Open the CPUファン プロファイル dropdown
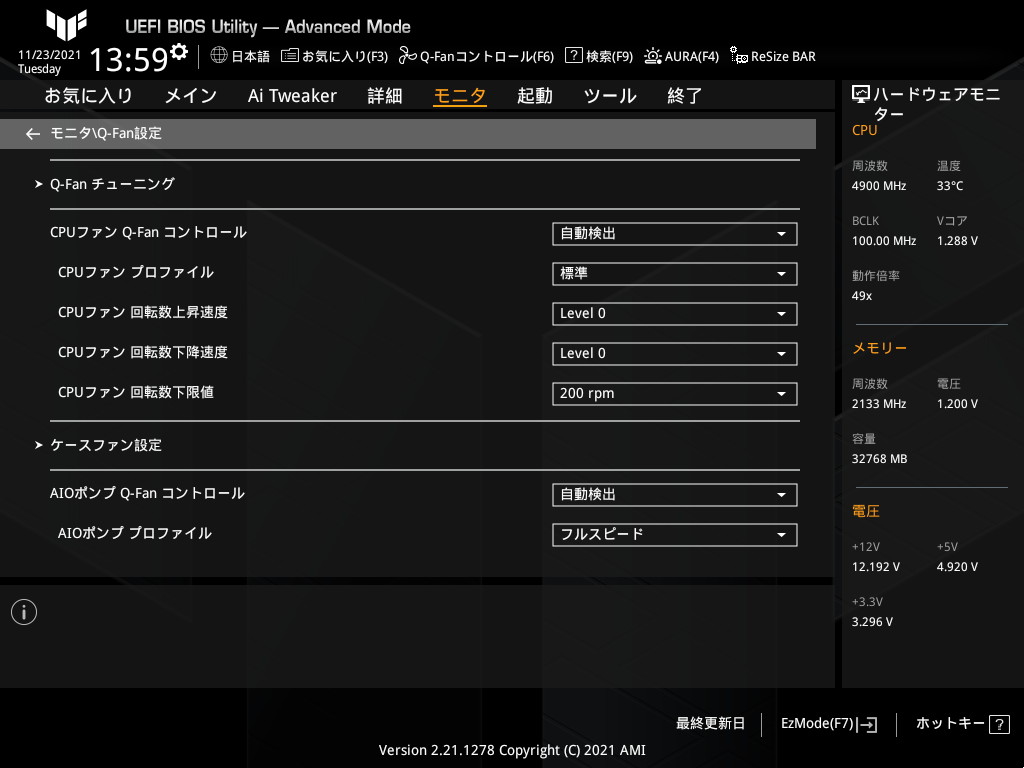Screen dimensions: 1024x768 675,274
